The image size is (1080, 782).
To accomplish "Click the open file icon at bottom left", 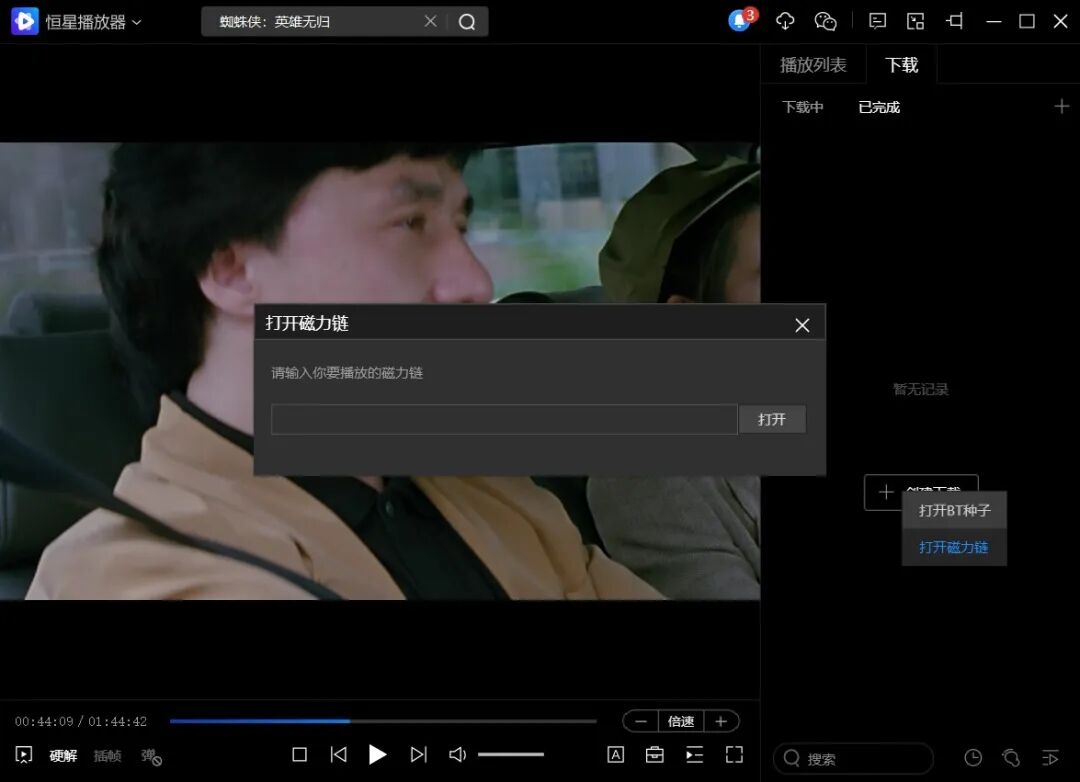I will [24, 755].
